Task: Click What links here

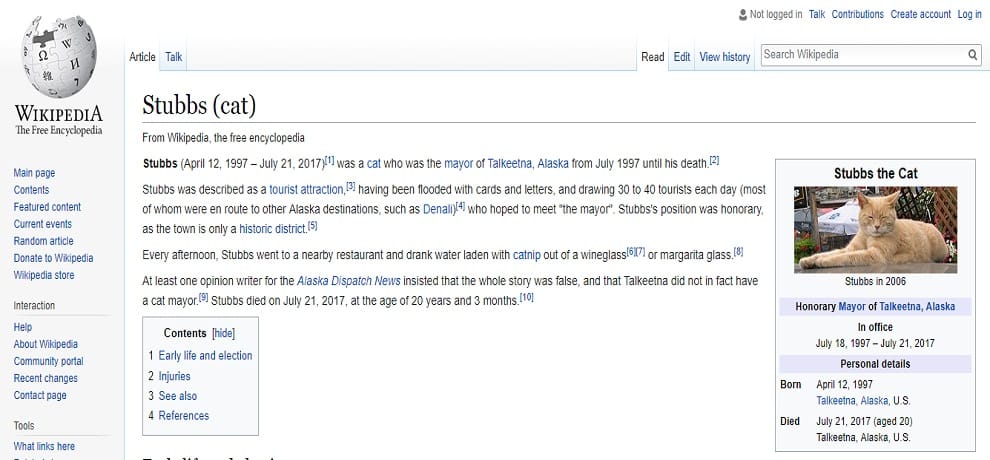Action: 44,446
